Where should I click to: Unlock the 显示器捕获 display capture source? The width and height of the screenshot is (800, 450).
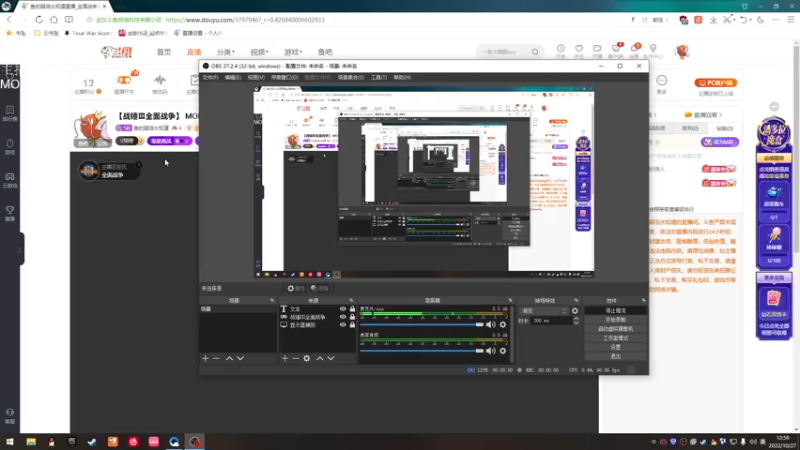(352, 324)
